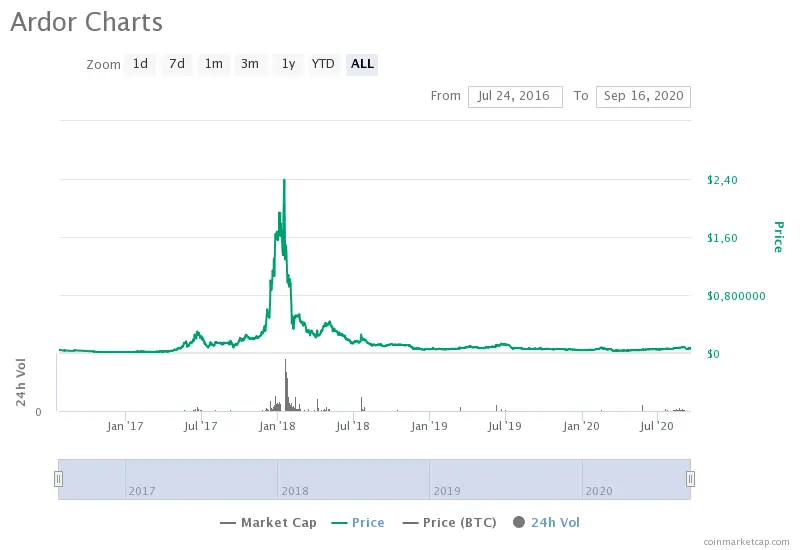The width and height of the screenshot is (800, 550).
Task: Grab the right navigator range handle
Action: click(x=690, y=479)
